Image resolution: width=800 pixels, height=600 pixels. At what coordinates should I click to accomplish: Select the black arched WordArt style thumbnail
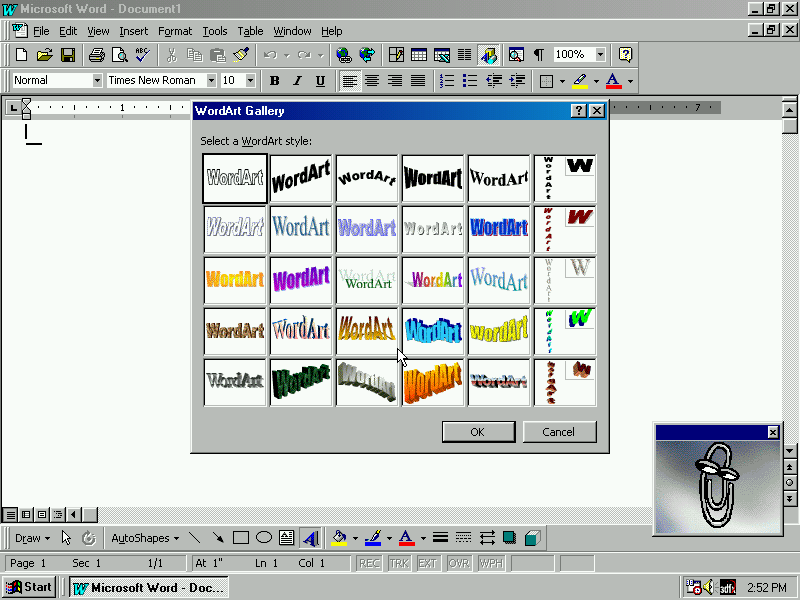coord(367,178)
